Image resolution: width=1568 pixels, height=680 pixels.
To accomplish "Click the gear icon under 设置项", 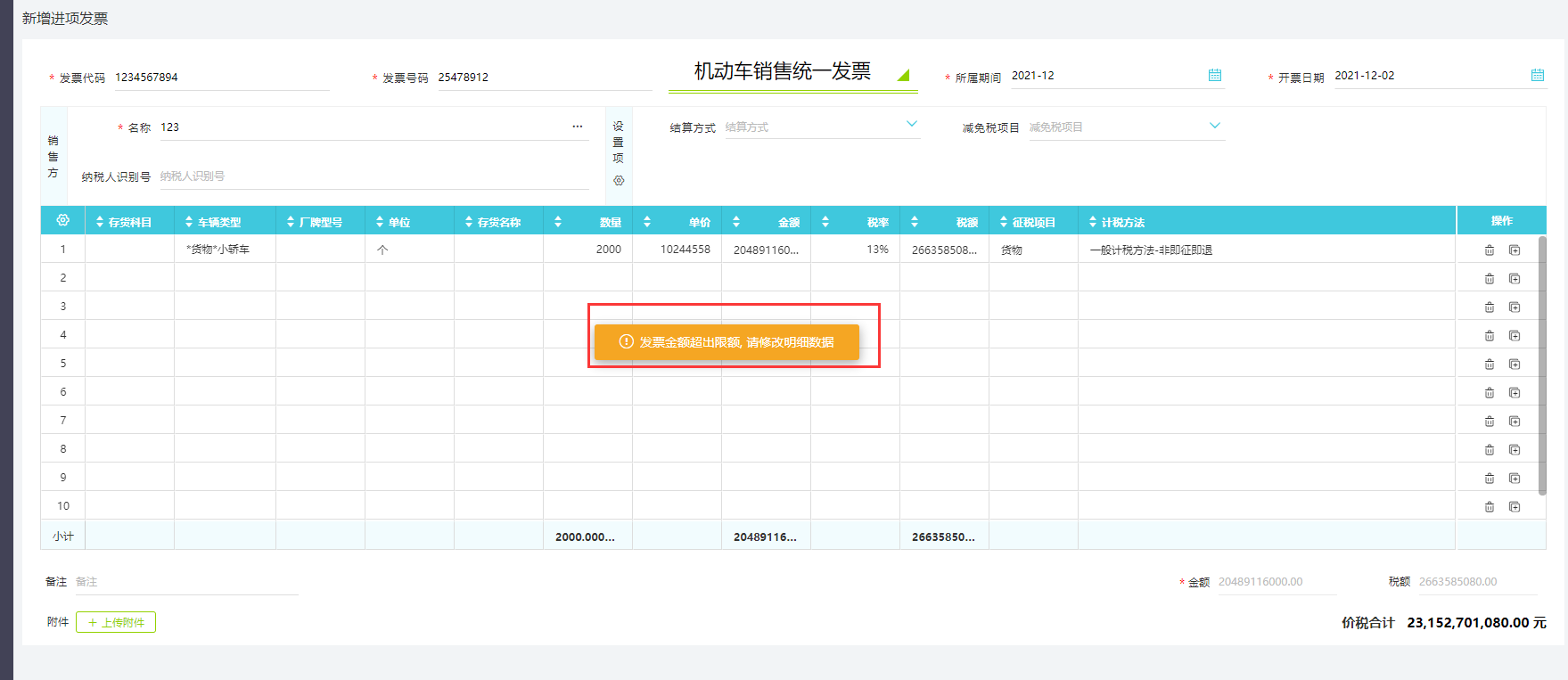I will 619,181.
